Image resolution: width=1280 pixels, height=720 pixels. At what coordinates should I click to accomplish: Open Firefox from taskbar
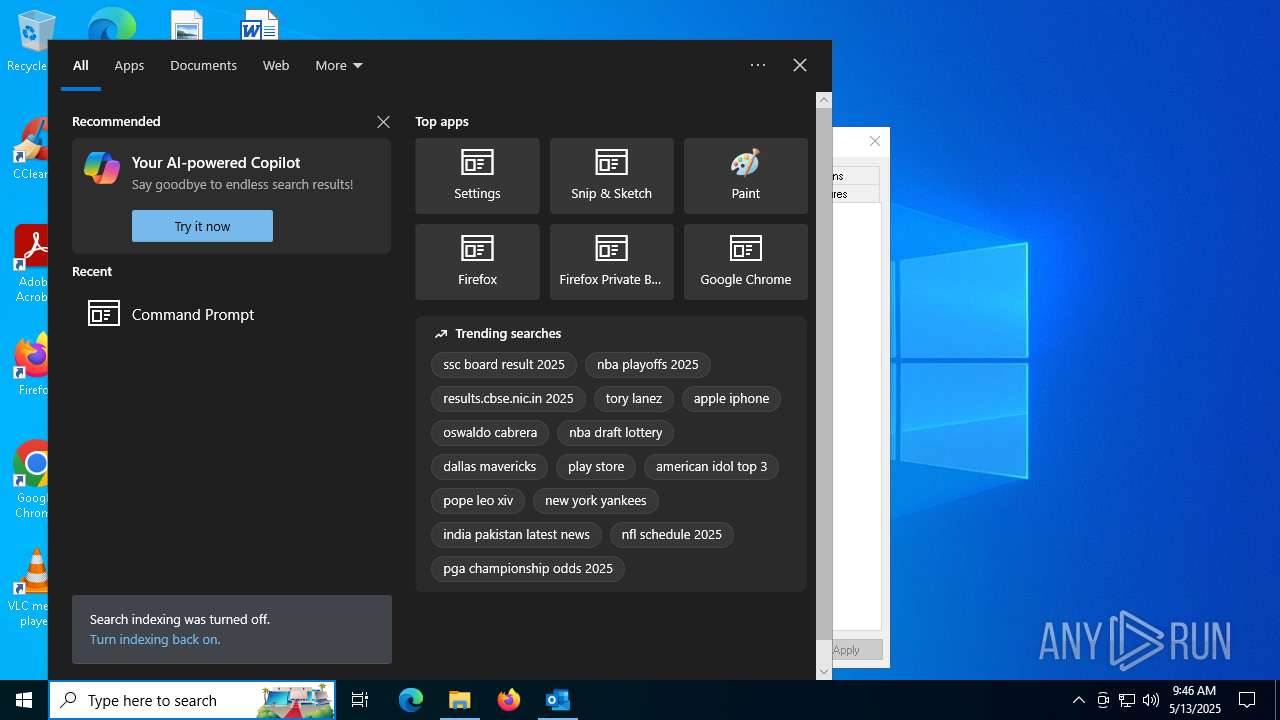point(509,700)
